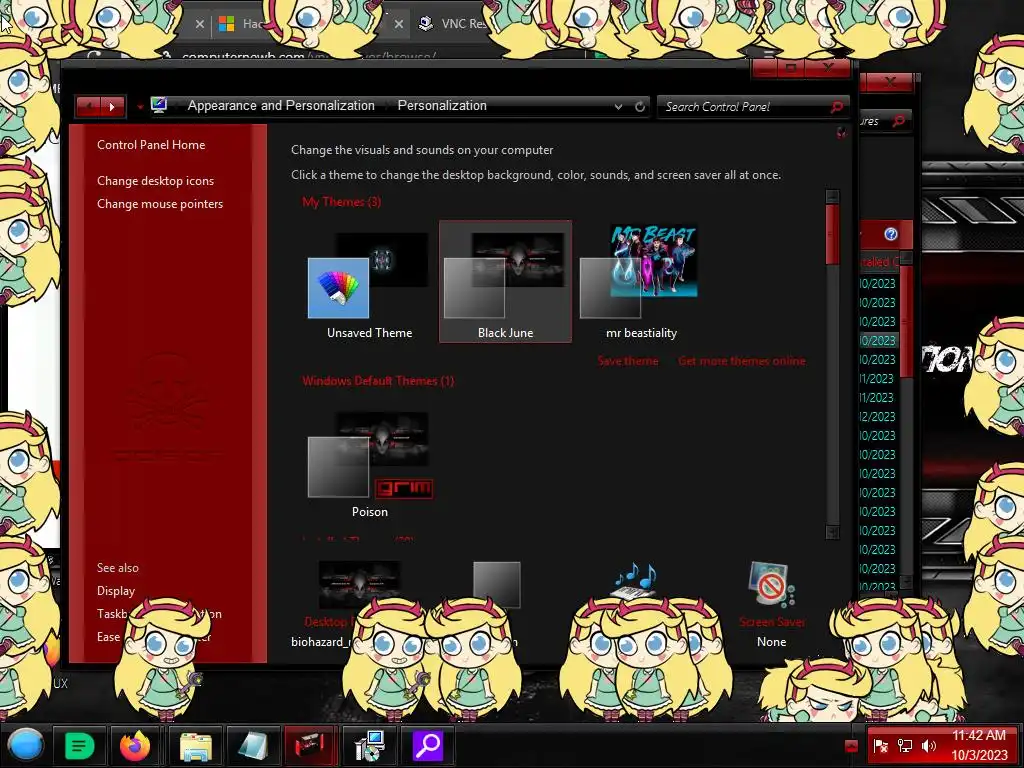The image size is (1024, 768).
Task: Click search icon in background Features window
Action: 899,121
